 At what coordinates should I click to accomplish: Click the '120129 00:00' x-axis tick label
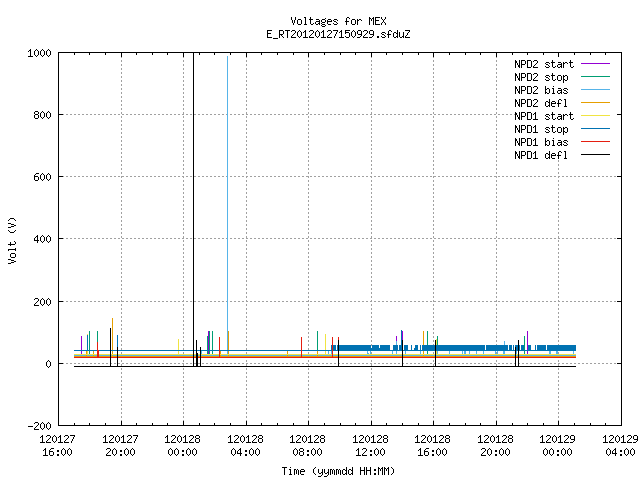click(557, 446)
